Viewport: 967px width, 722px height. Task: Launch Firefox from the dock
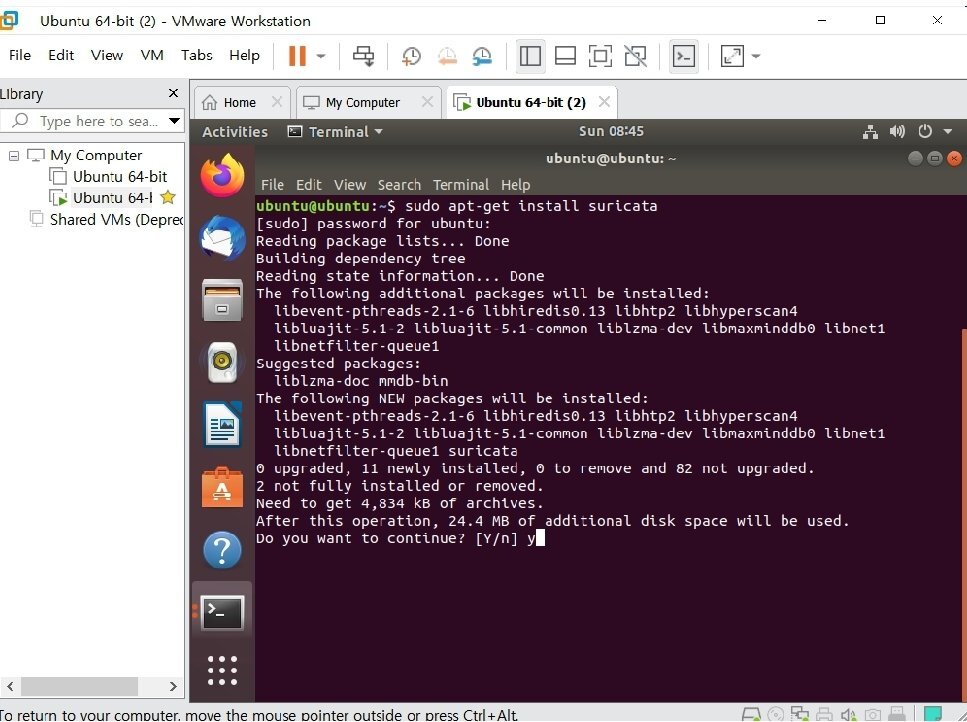[222, 175]
